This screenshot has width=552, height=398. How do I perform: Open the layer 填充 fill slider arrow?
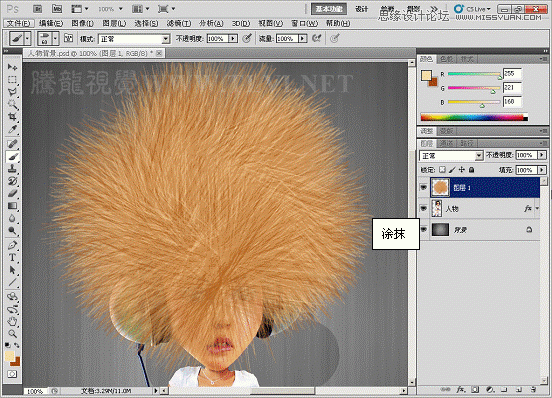(x=542, y=170)
